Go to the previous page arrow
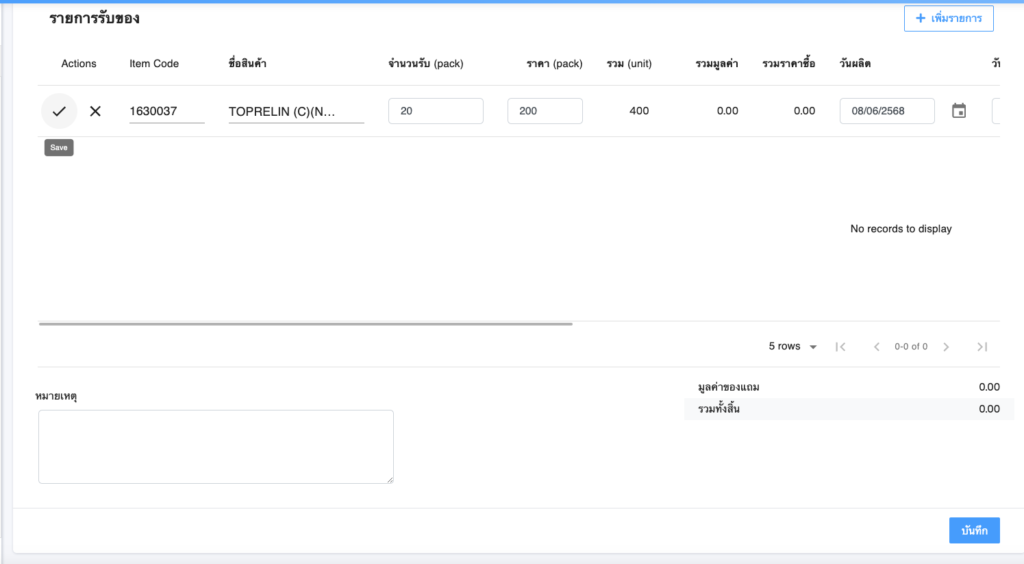 (x=876, y=347)
